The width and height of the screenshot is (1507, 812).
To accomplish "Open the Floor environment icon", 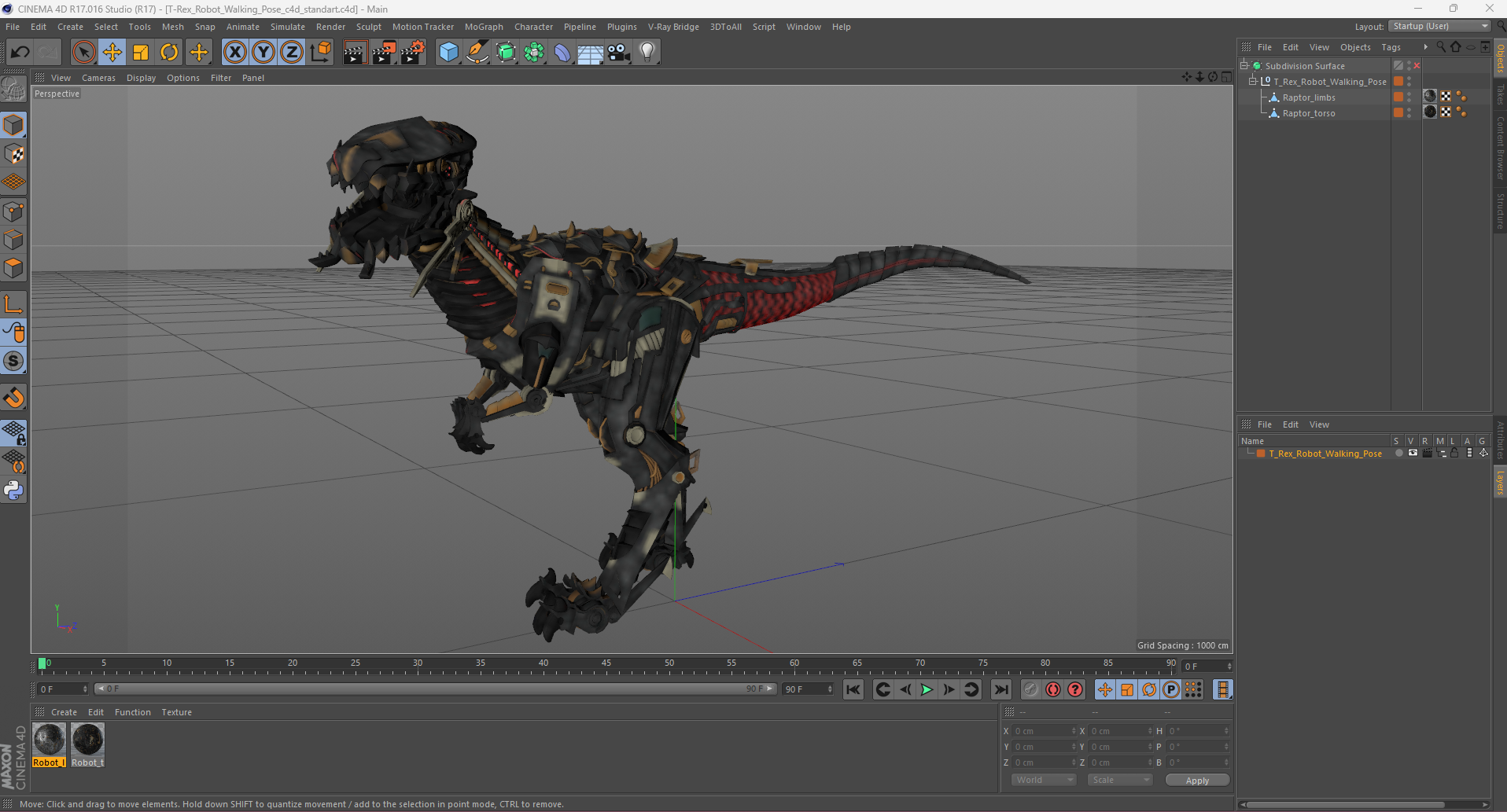I will pyautogui.click(x=591, y=52).
